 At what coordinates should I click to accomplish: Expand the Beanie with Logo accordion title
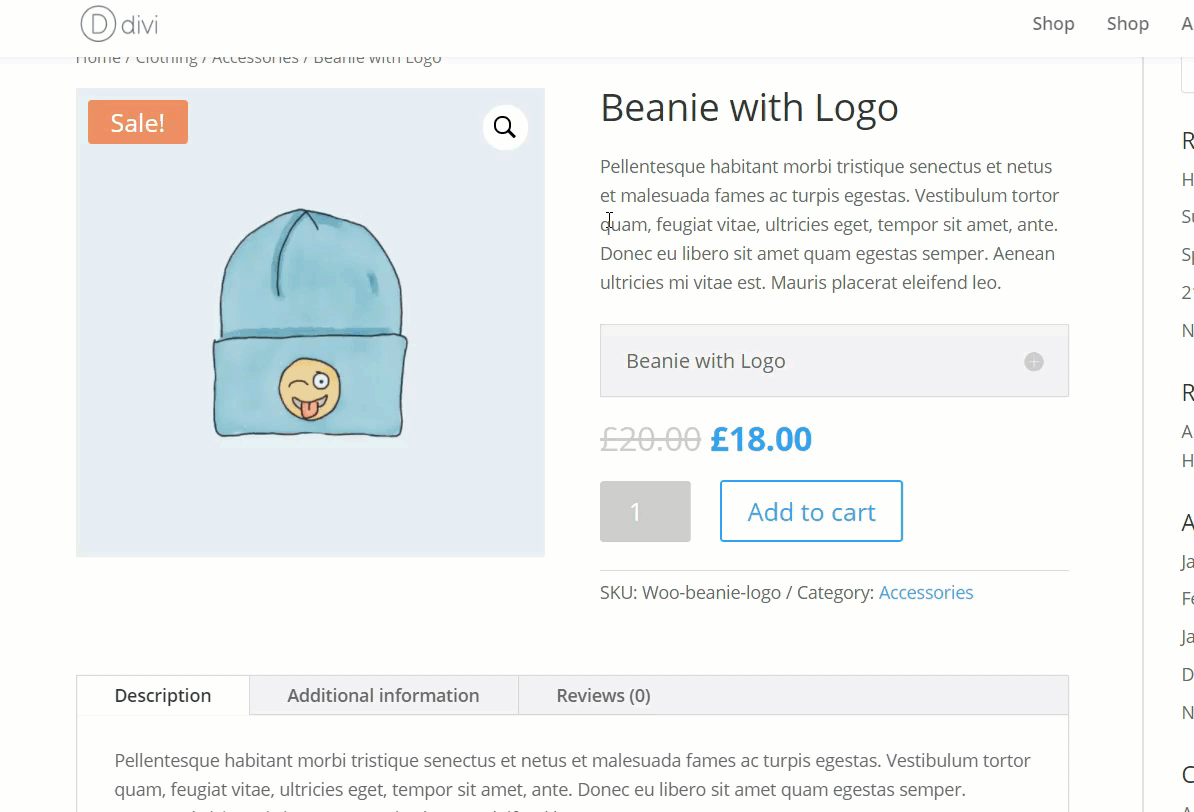click(706, 361)
